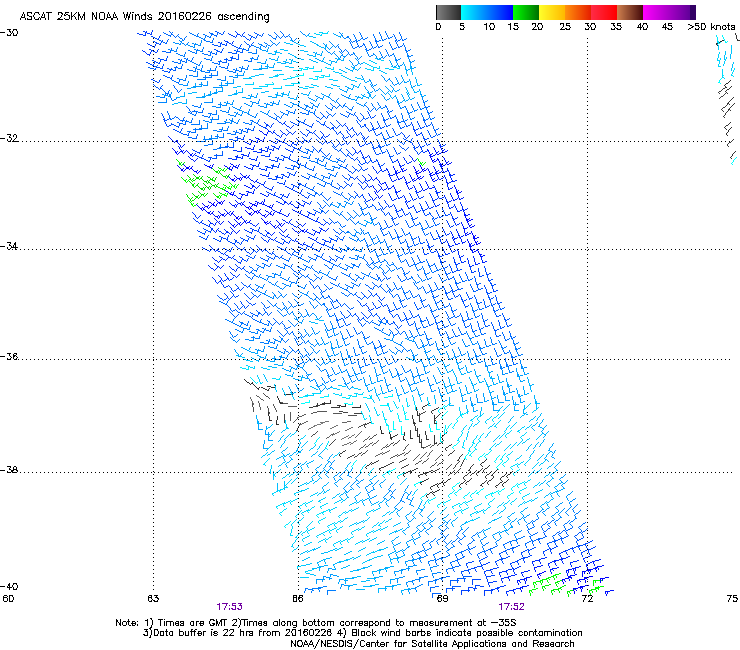740x650 pixels.
Task: Click the latitude label '-34'
Action: coord(9,246)
